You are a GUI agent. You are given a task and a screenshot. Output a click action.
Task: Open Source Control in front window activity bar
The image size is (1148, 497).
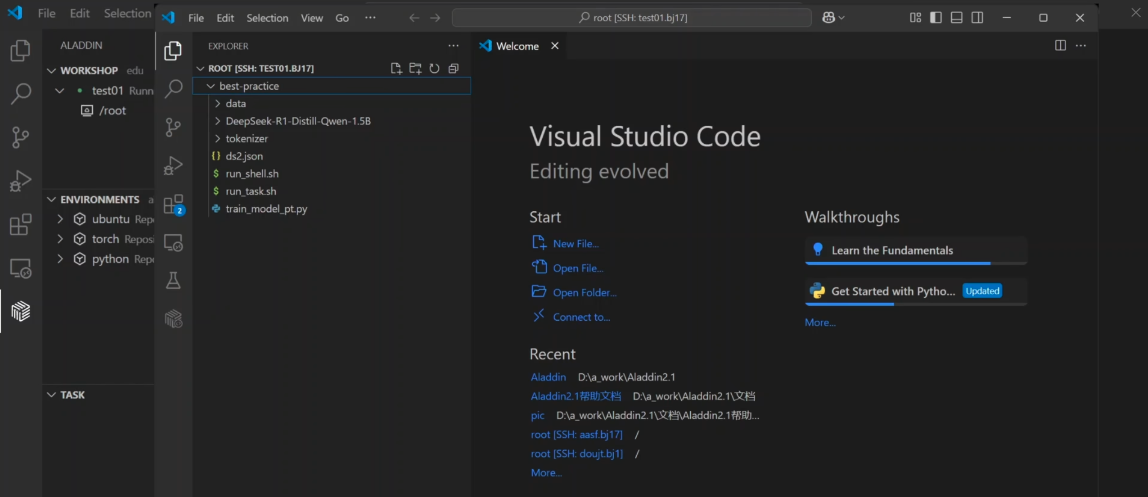(174, 127)
